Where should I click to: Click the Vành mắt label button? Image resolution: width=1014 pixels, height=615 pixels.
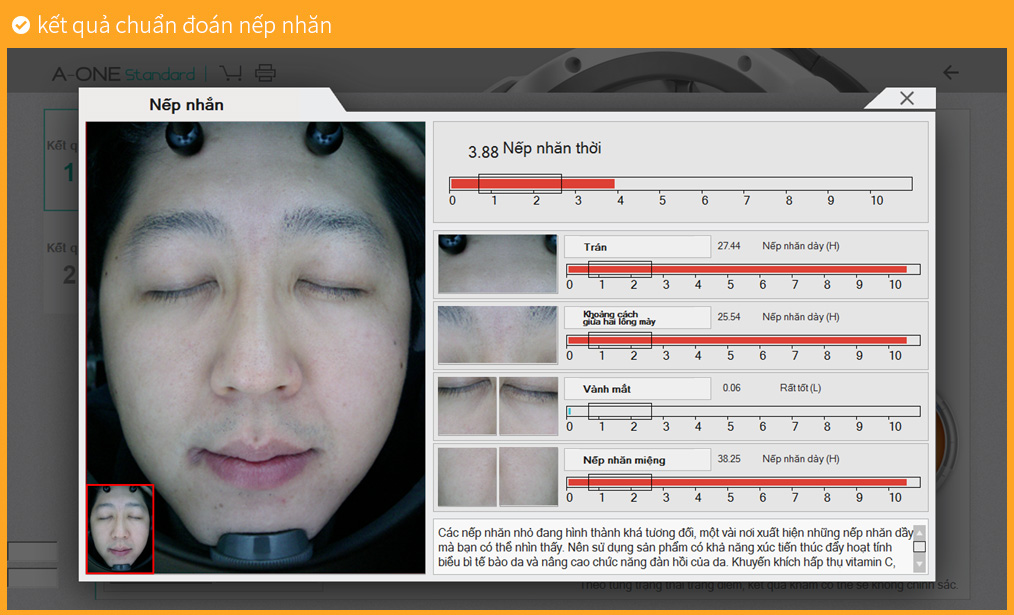[636, 388]
